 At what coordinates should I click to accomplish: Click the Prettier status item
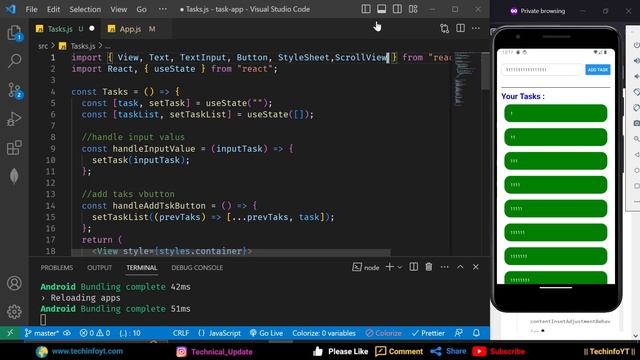click(x=428, y=333)
